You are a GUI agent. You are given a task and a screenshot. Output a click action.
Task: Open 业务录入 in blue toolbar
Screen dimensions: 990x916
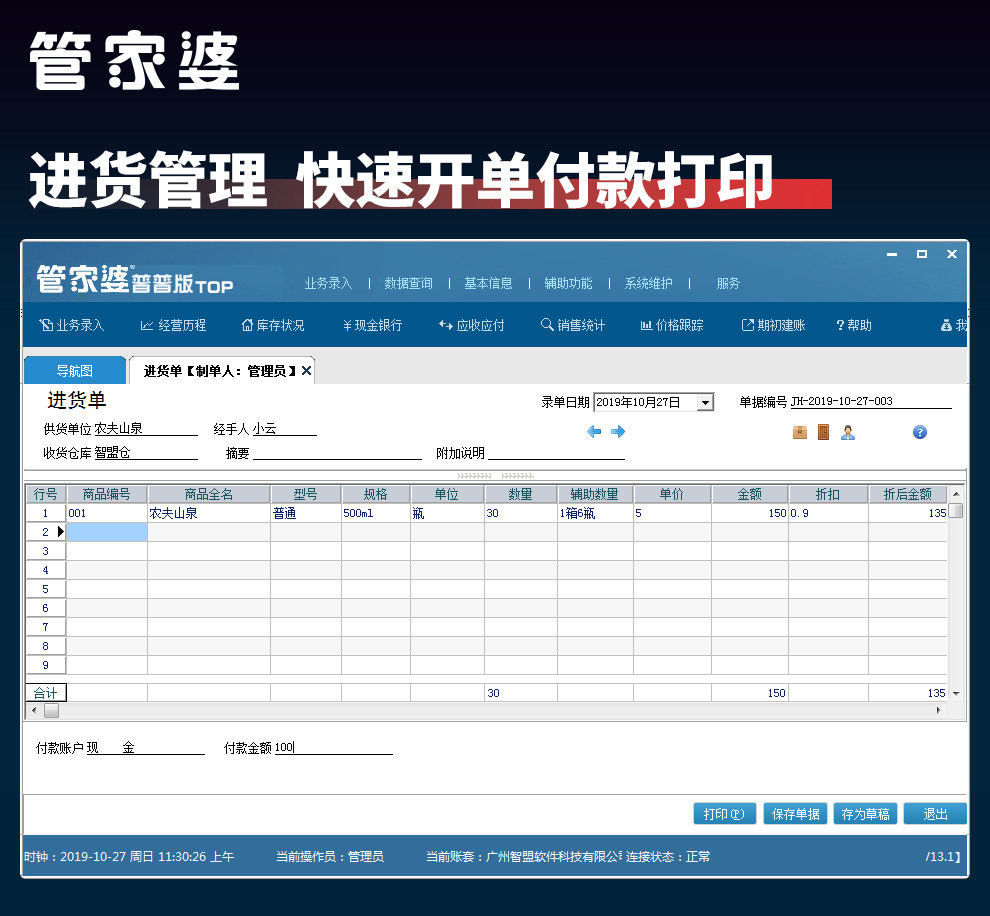tap(72, 325)
